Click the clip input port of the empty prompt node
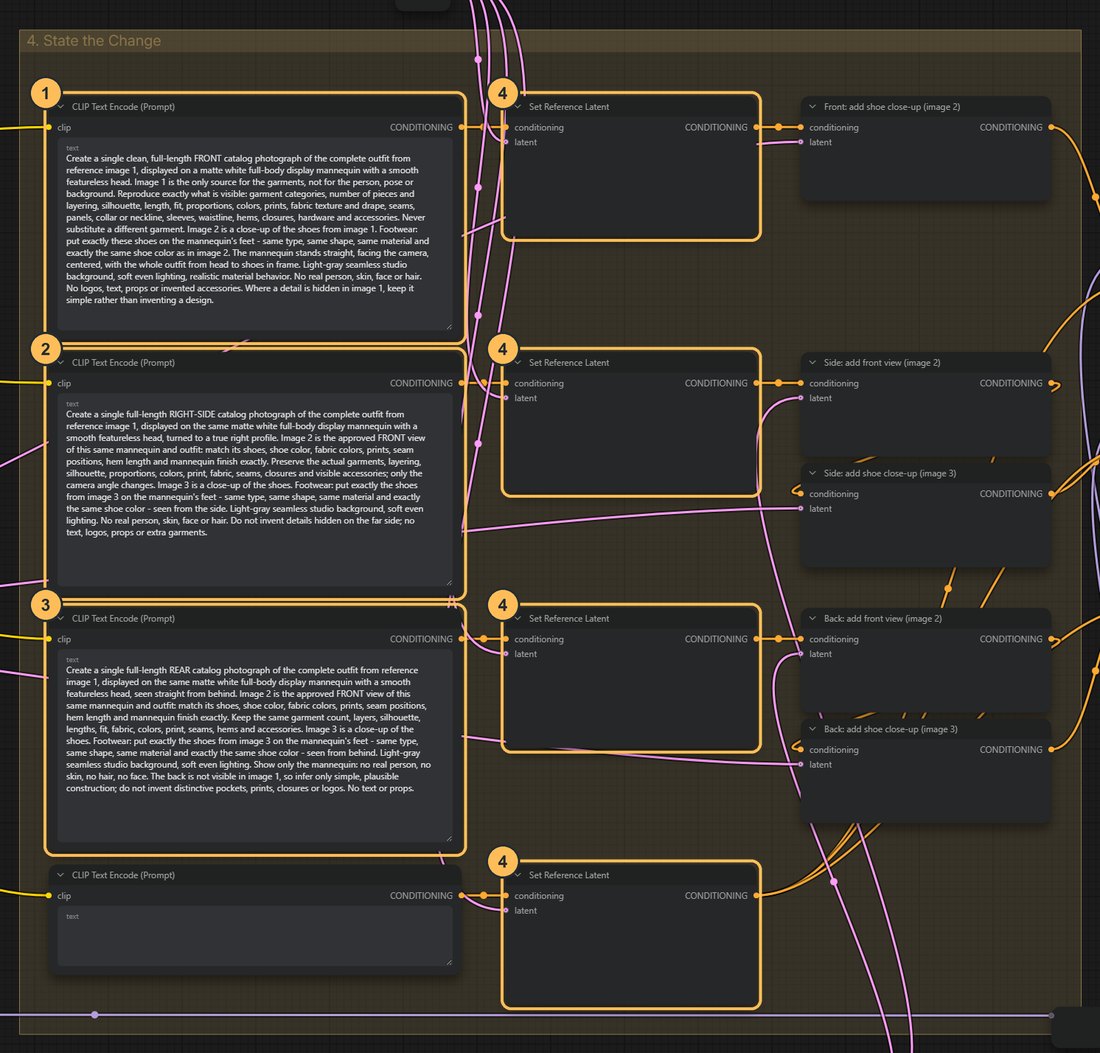This screenshot has height=1053, width=1100. [48, 896]
